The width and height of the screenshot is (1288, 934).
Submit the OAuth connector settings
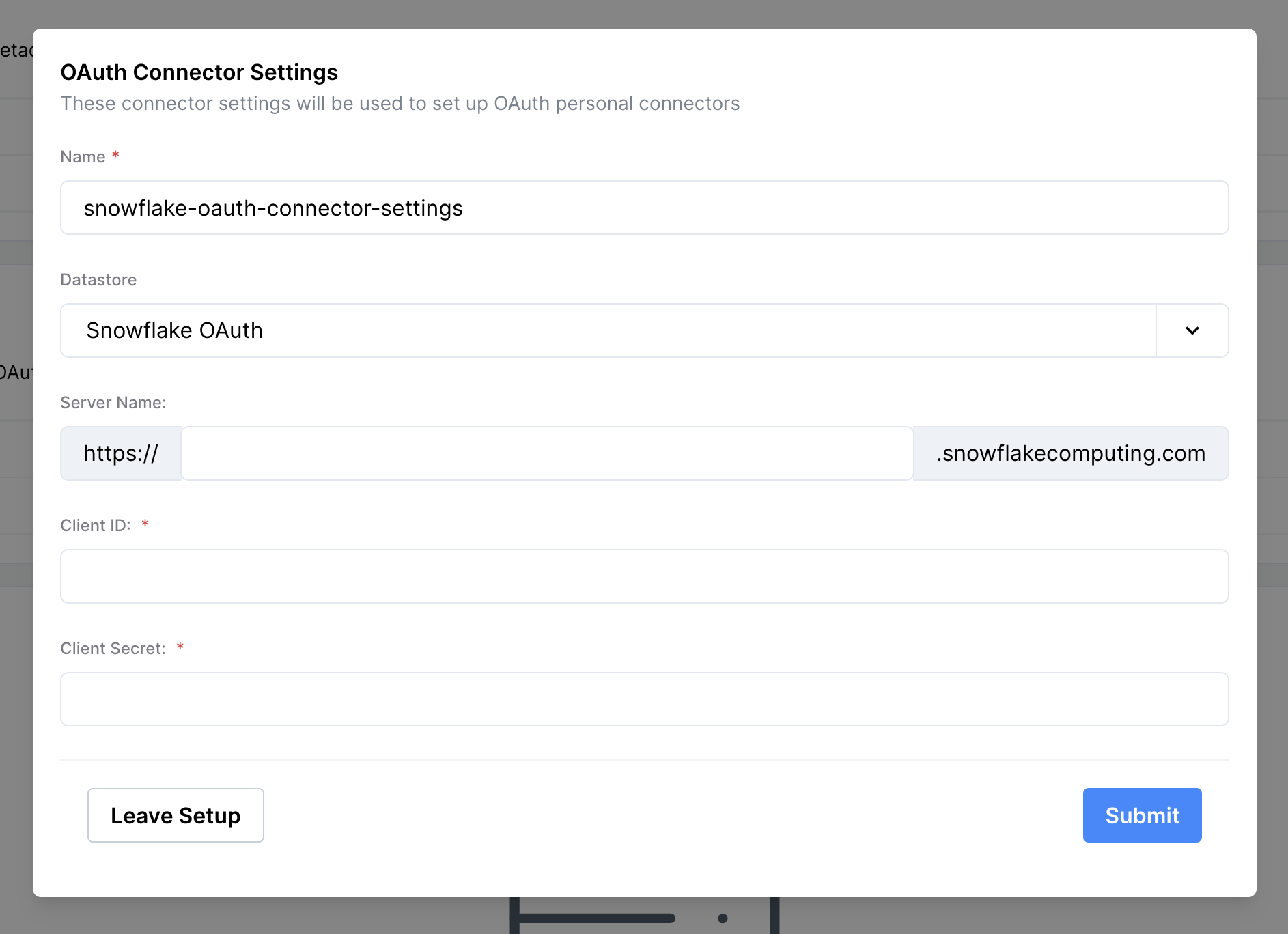[x=1142, y=815]
